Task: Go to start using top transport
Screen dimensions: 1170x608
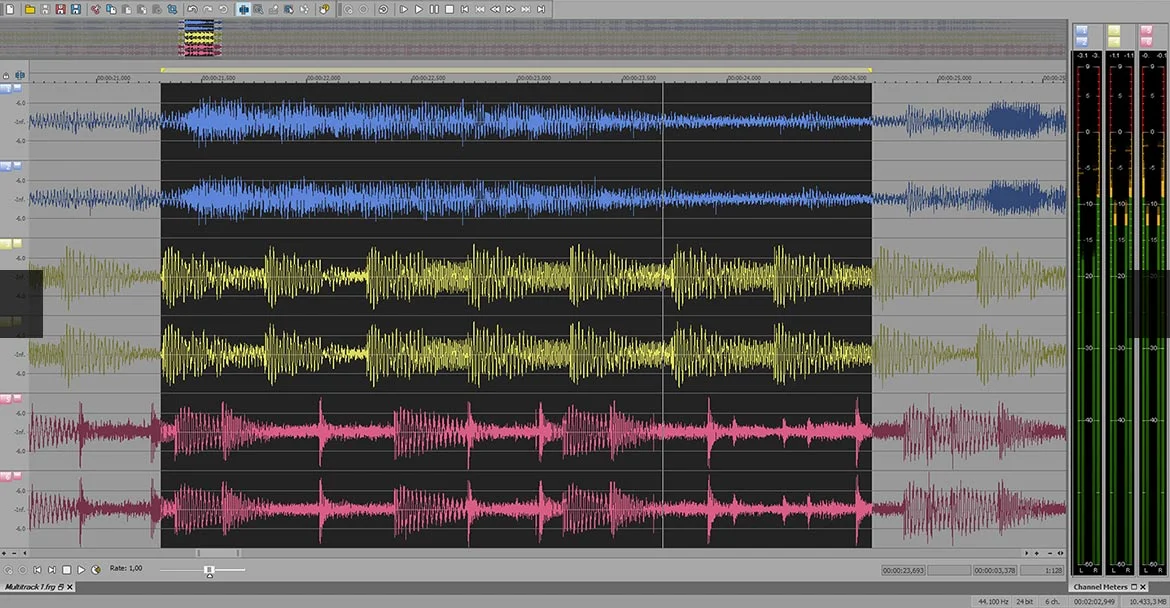Action: point(464,10)
